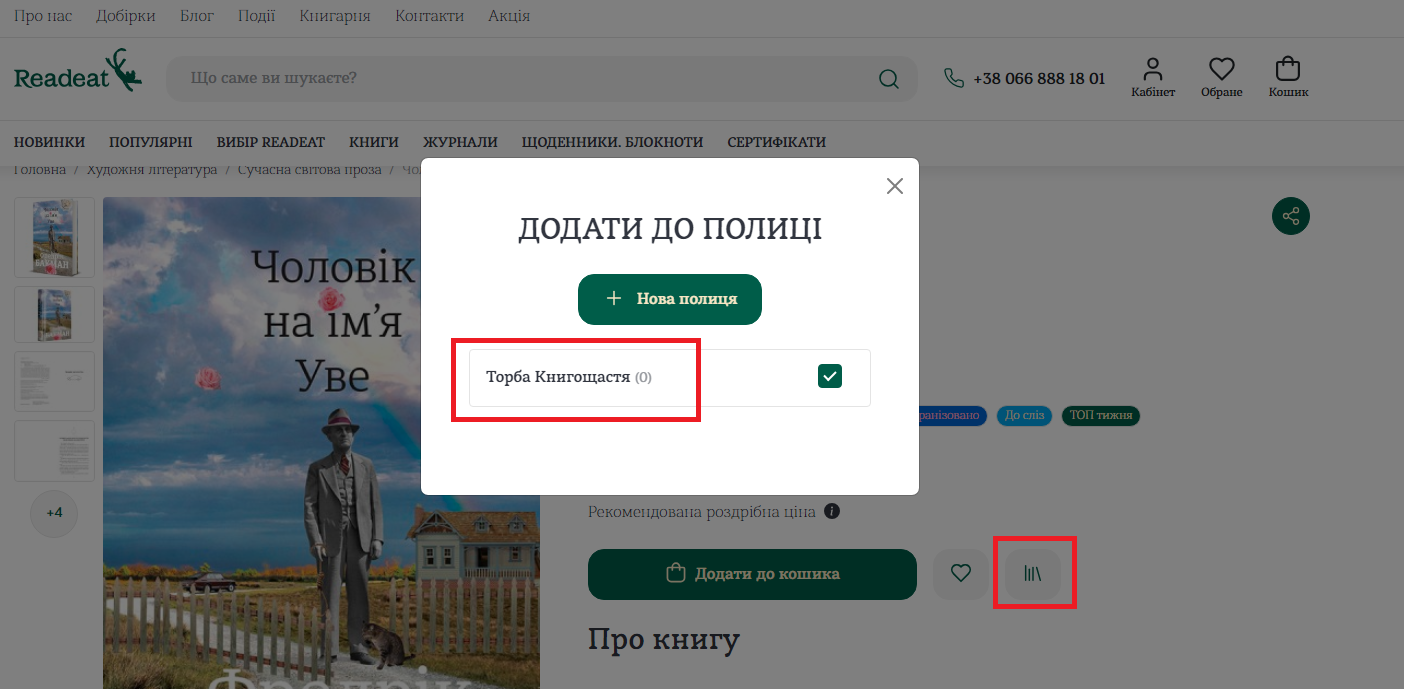This screenshot has height=689, width=1404.
Task: Open the Обране favorites heart
Action: (1221, 77)
